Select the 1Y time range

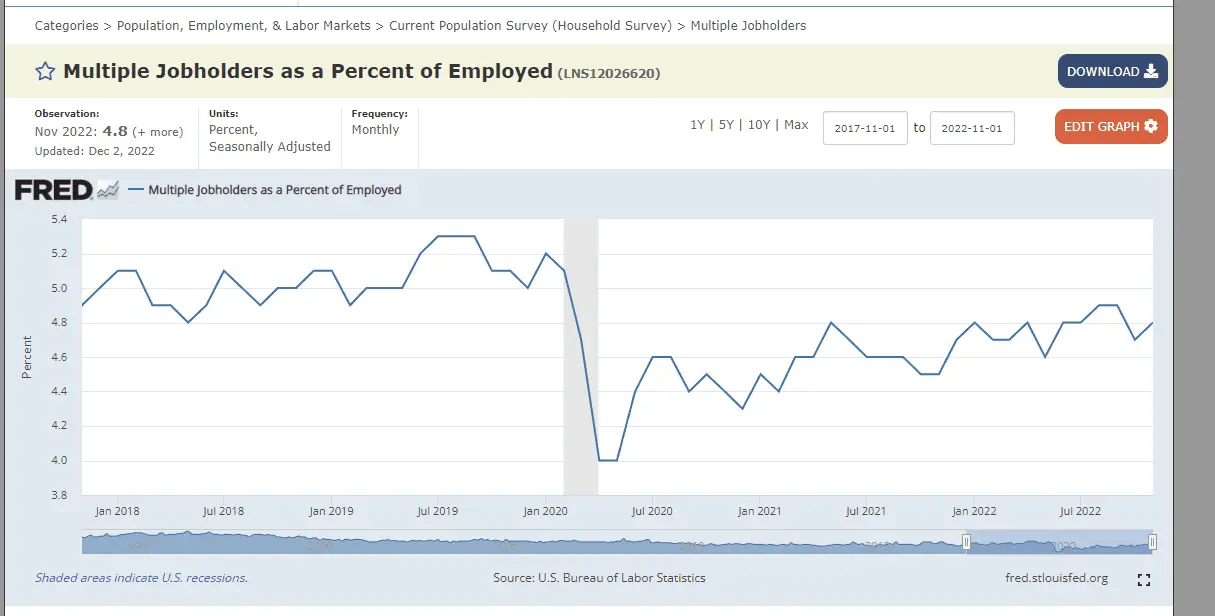[698, 125]
